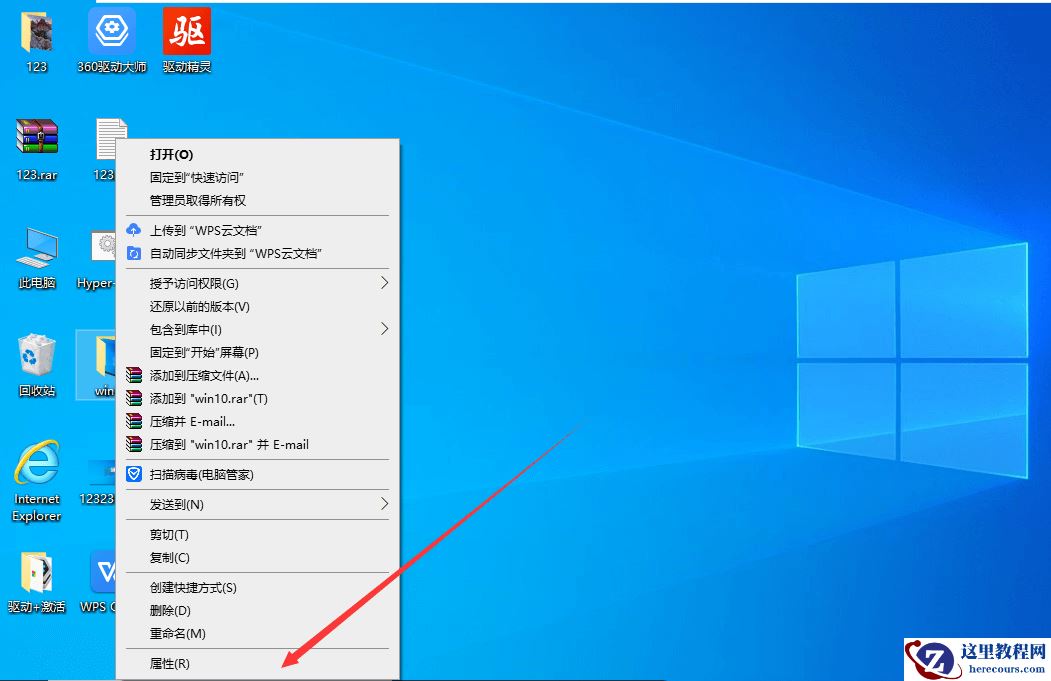Open the 驱动+激活 folder
The image size is (1051, 681).
[x=36, y=580]
